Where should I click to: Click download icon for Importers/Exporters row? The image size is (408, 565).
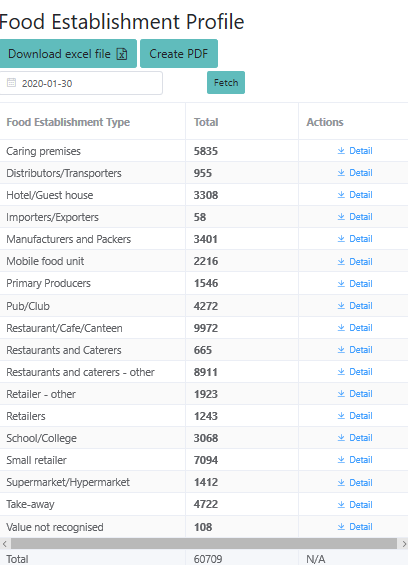pos(341,217)
